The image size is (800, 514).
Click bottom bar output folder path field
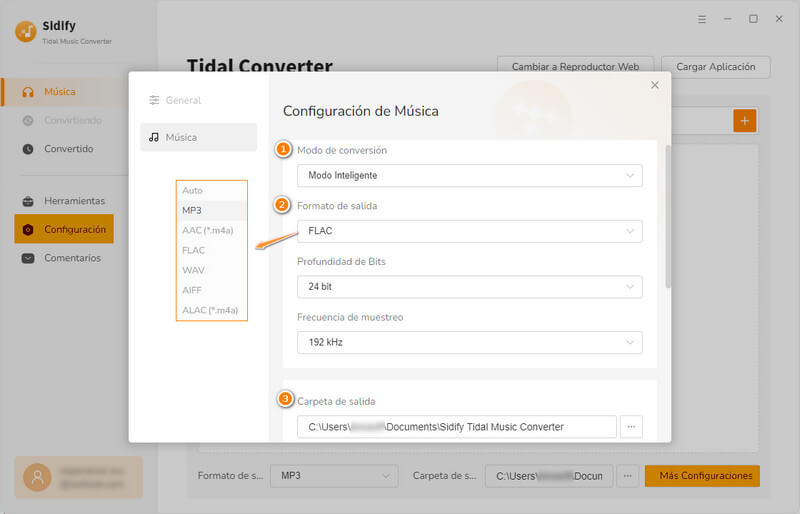click(x=549, y=476)
